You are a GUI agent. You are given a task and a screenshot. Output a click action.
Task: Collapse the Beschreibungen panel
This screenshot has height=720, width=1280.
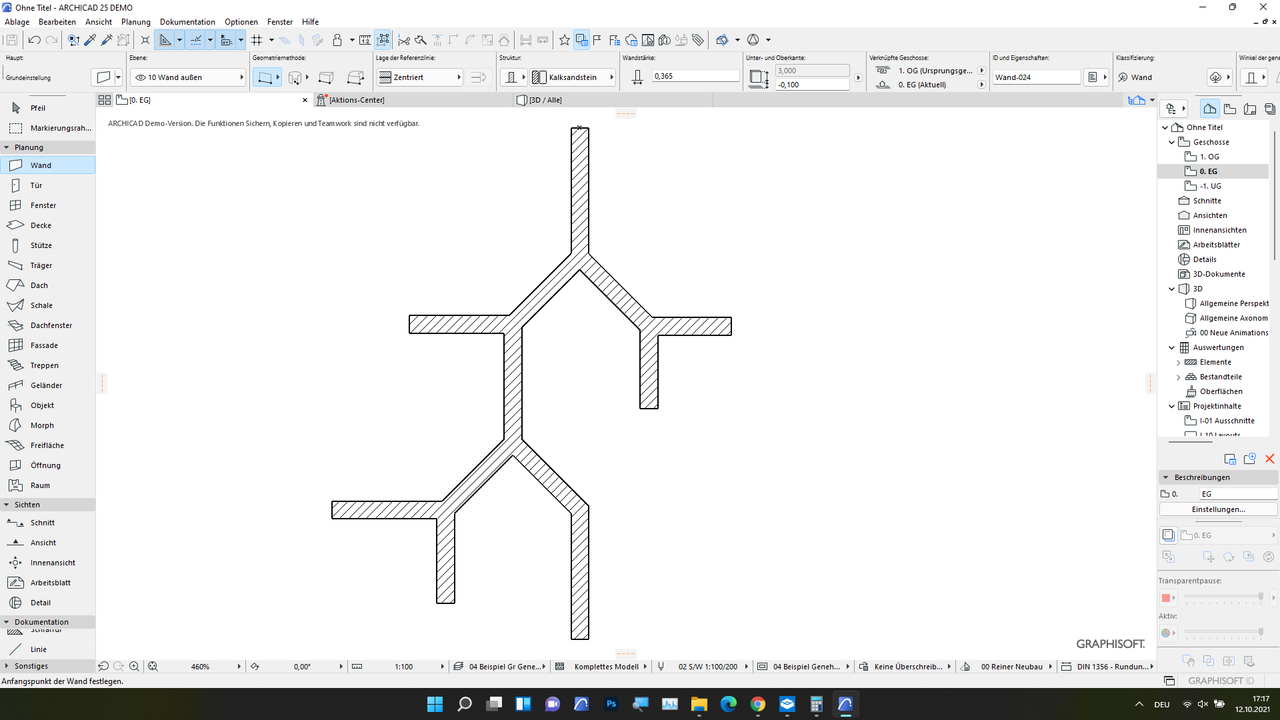coord(1166,477)
